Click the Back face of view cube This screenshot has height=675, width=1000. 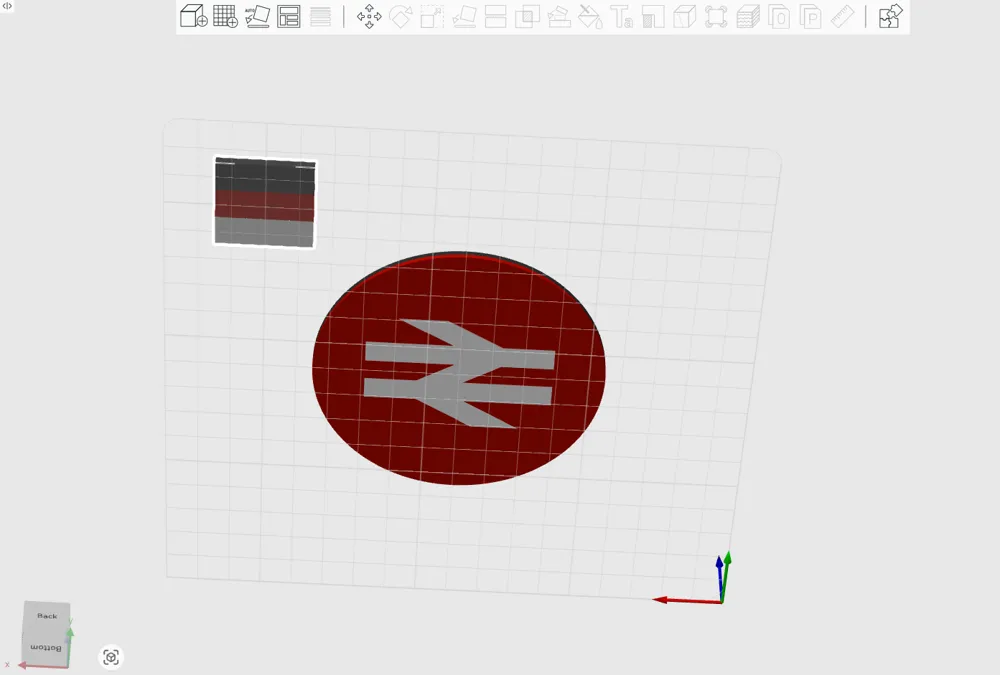point(47,615)
